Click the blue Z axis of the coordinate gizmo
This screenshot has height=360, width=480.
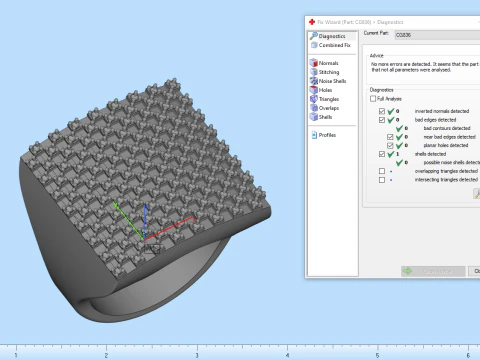pyautogui.click(x=145, y=220)
